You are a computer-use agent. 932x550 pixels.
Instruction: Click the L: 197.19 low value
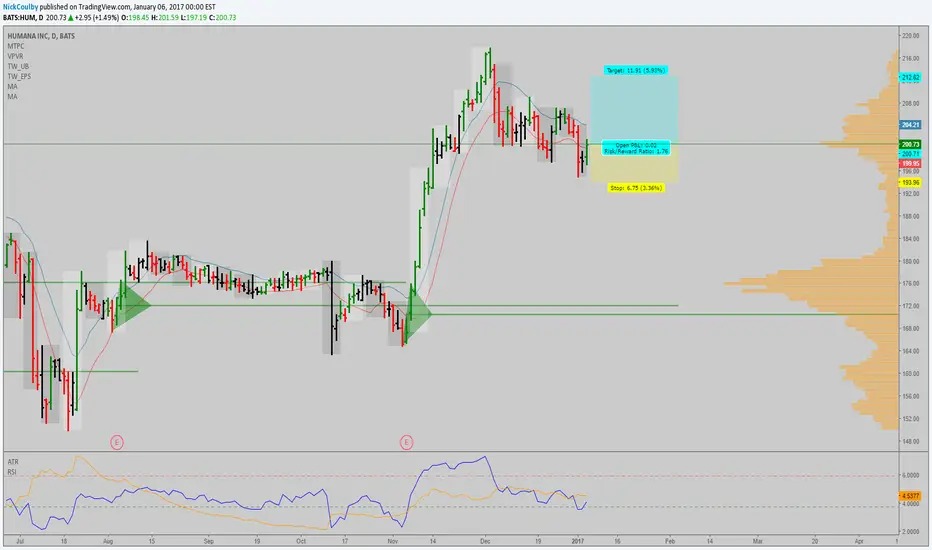pos(194,18)
